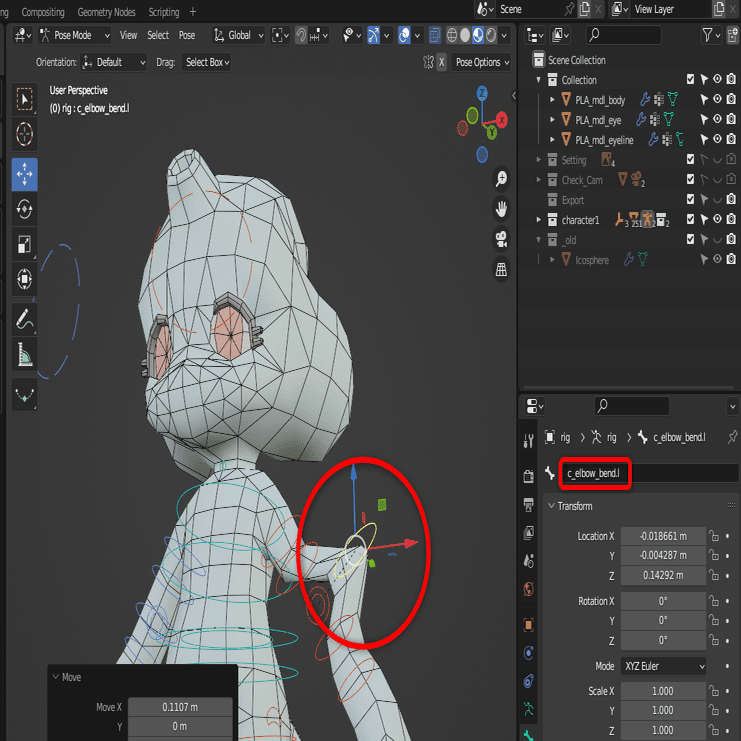Image resolution: width=741 pixels, height=741 pixels.
Task: Toggle Export collection checkbox
Action: (x=690, y=199)
